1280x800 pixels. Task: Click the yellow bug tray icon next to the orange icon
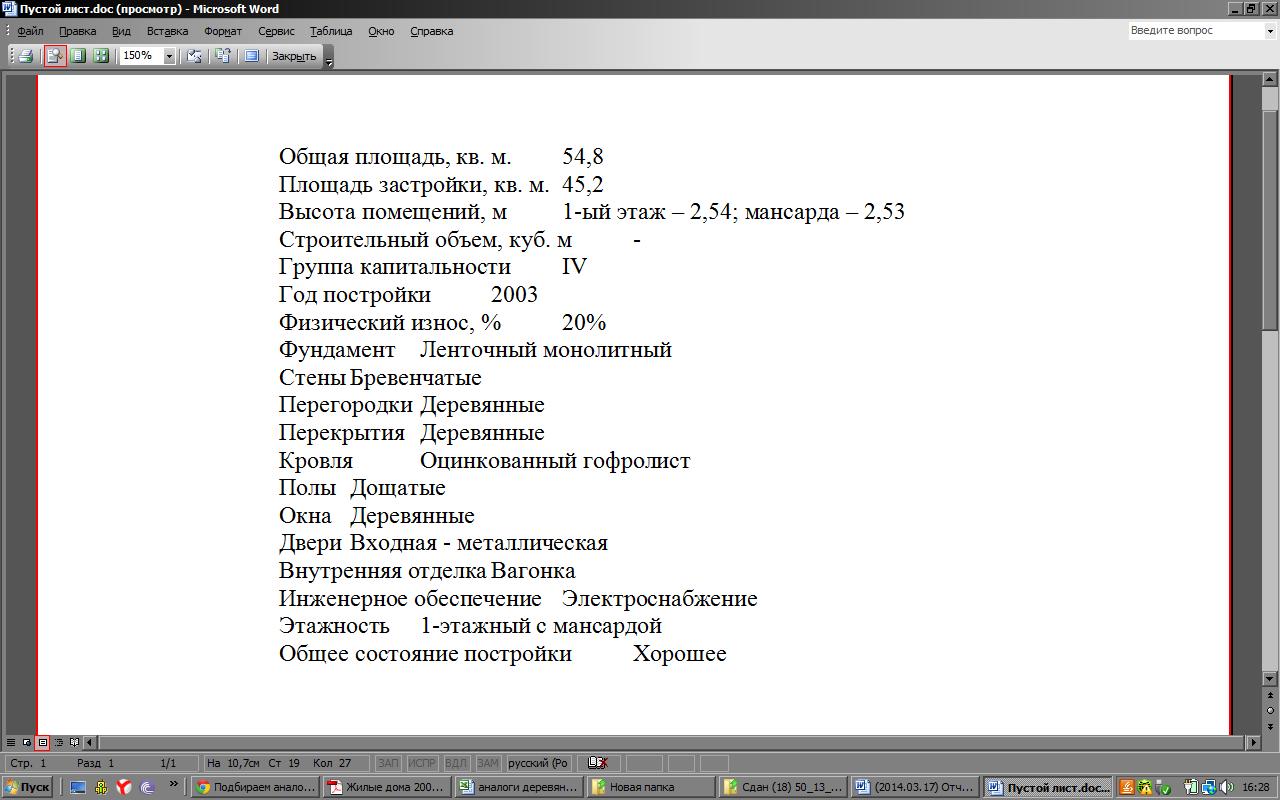click(1144, 787)
